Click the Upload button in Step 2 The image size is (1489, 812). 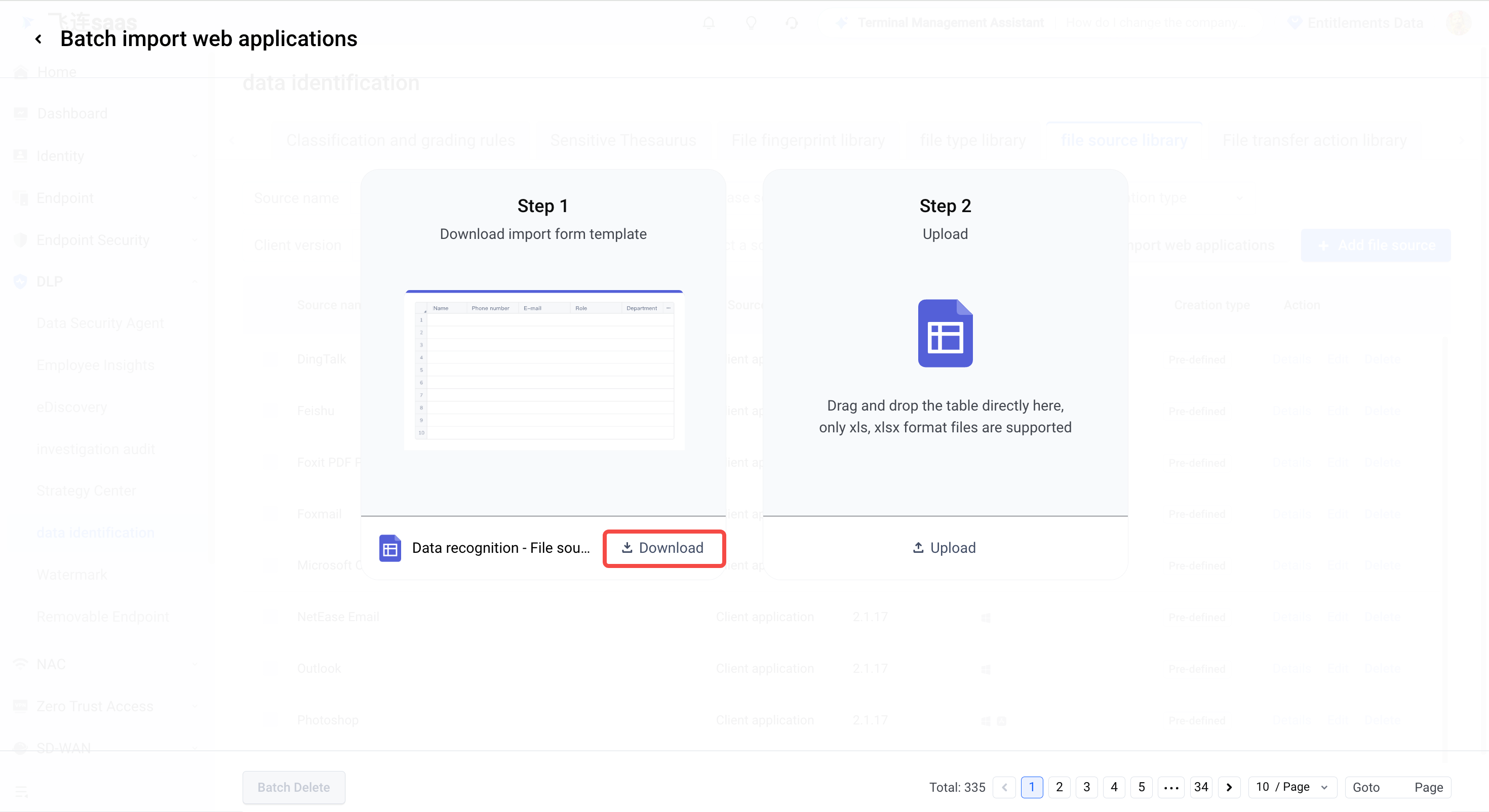(945, 548)
